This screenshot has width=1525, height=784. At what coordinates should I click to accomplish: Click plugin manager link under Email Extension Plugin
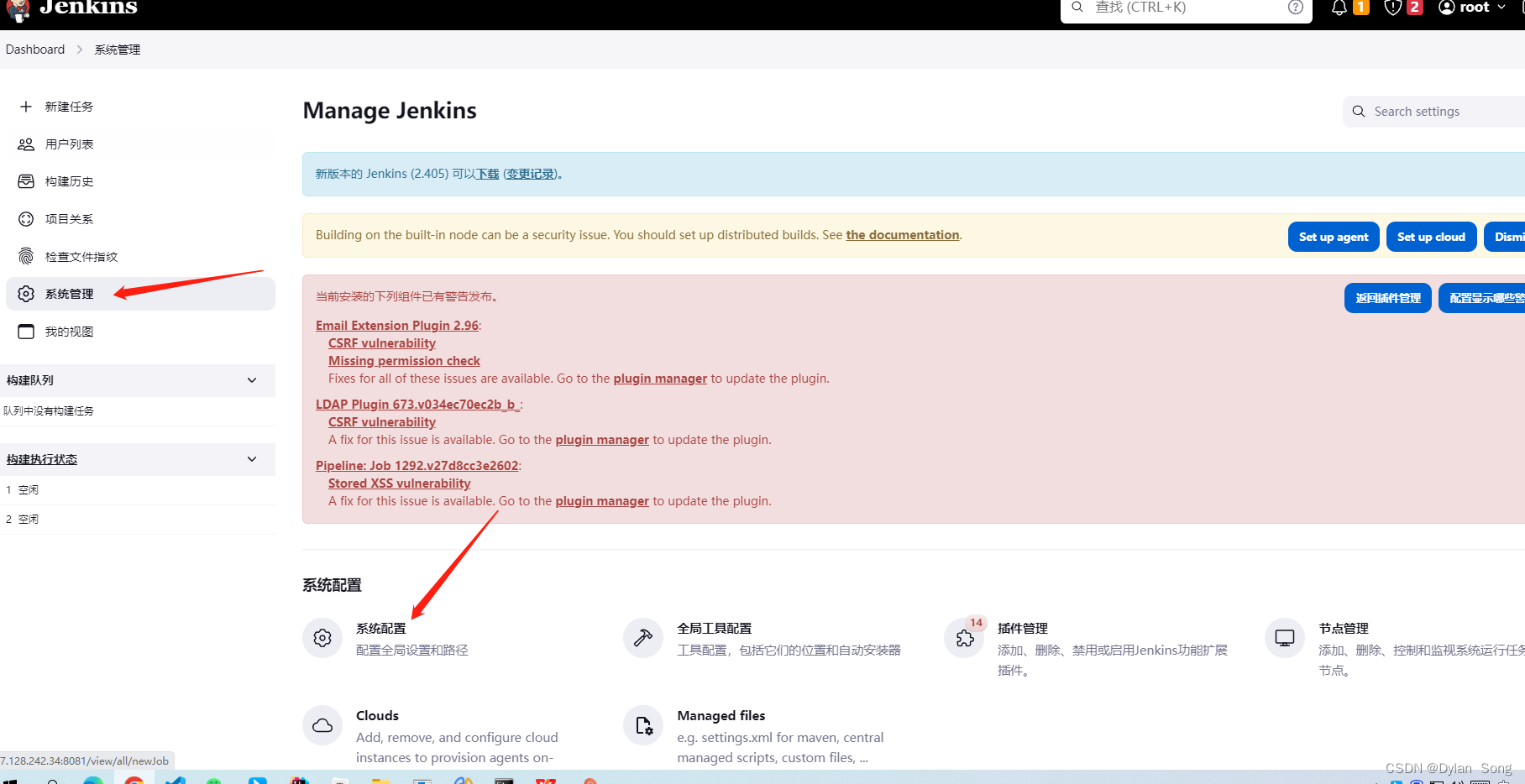tap(660, 379)
